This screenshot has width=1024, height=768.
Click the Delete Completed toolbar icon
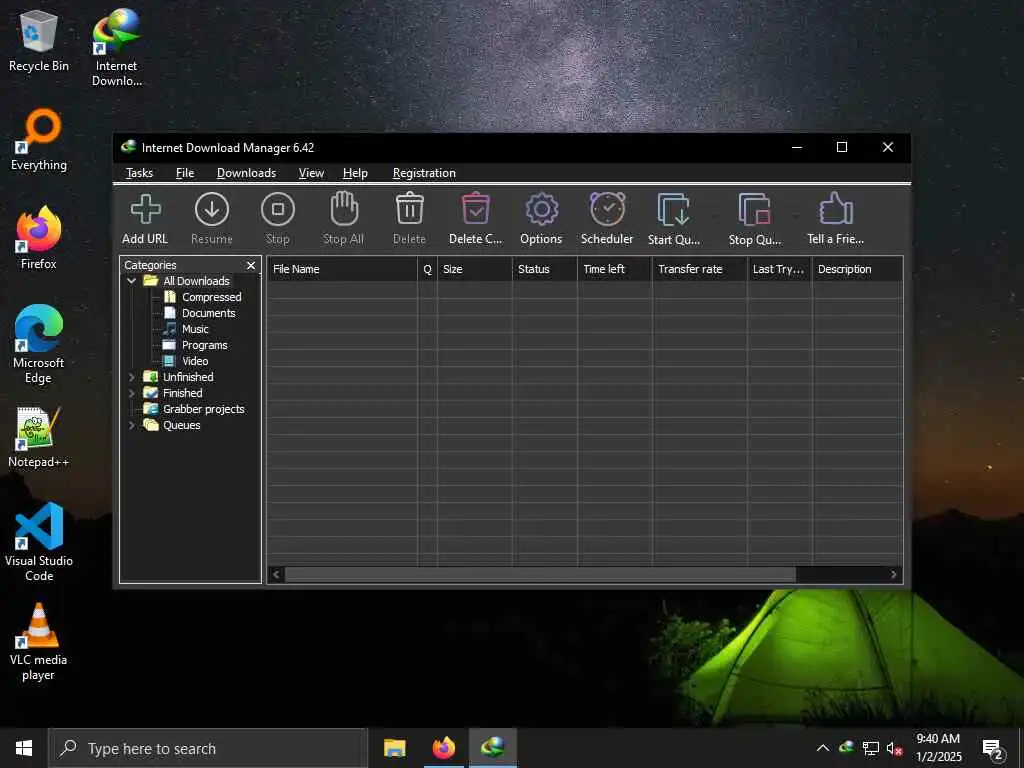tap(475, 209)
